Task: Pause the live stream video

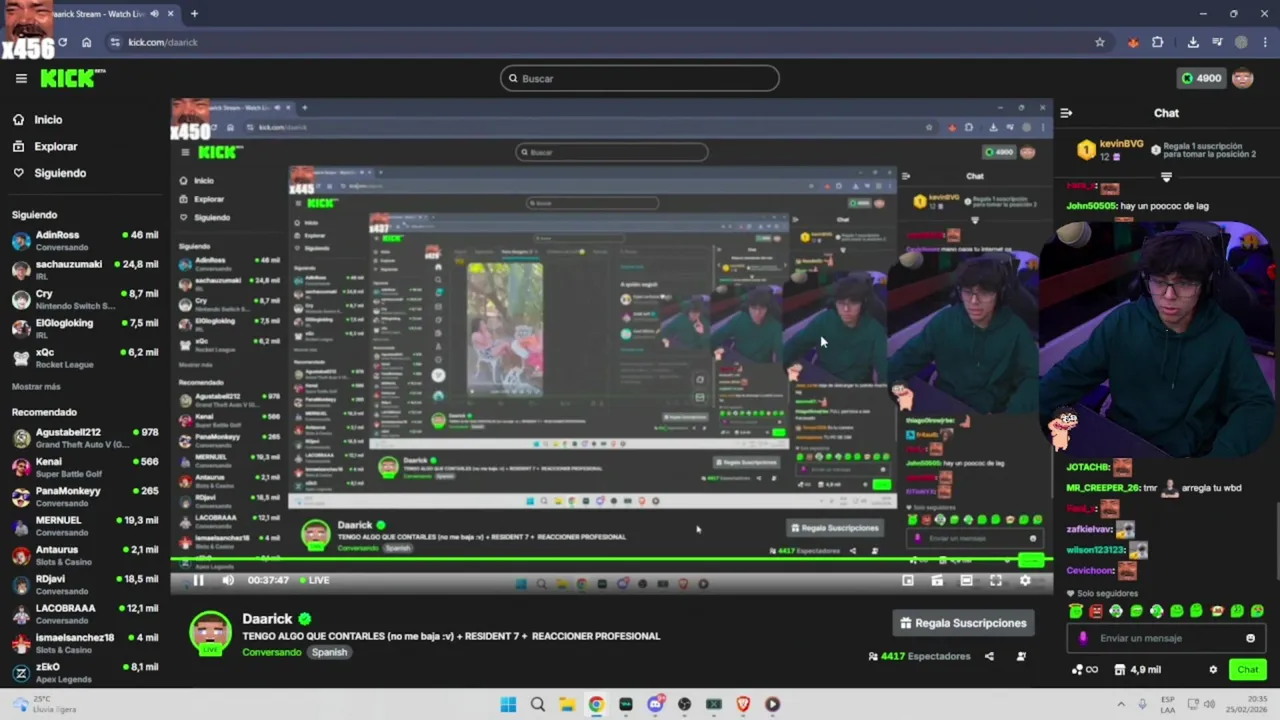Action: [198, 580]
